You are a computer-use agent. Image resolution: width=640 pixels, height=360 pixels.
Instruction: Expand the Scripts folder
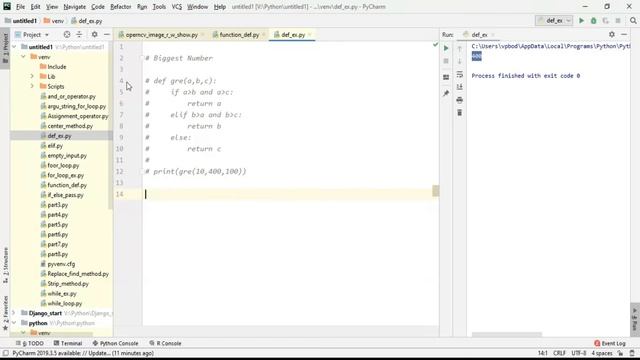(x=32, y=86)
